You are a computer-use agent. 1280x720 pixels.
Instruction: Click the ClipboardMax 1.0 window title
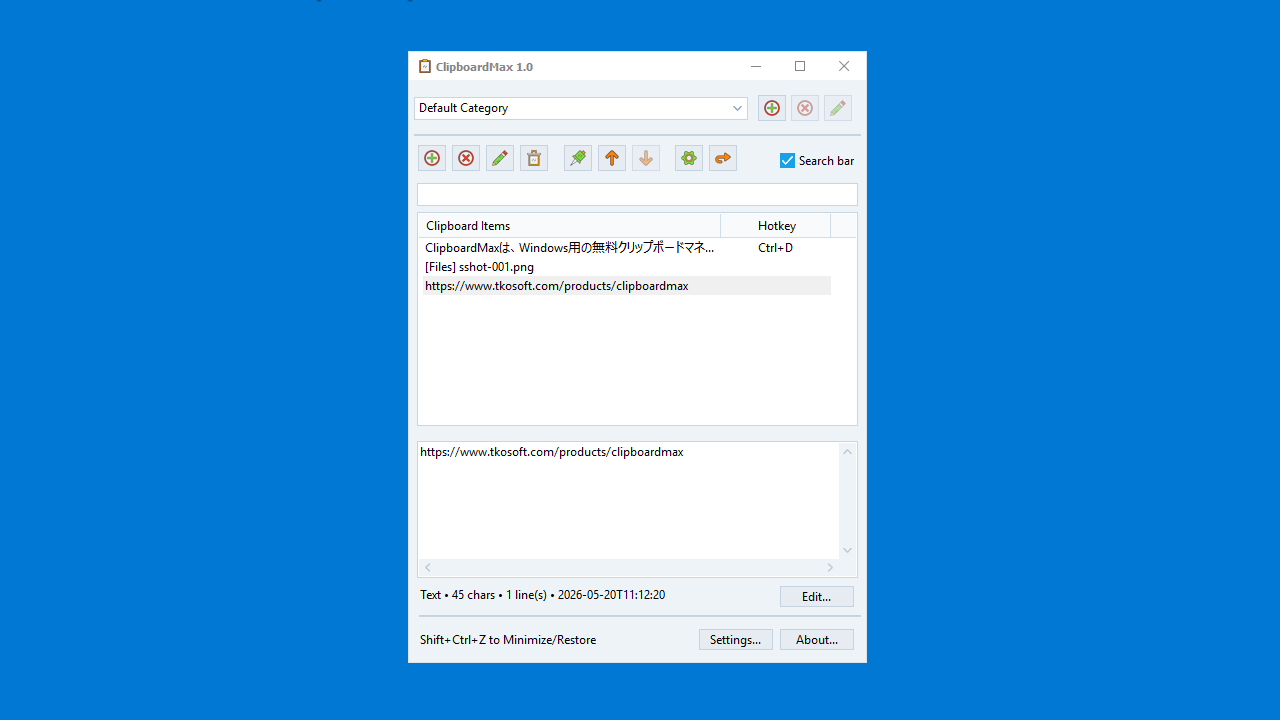(x=484, y=67)
